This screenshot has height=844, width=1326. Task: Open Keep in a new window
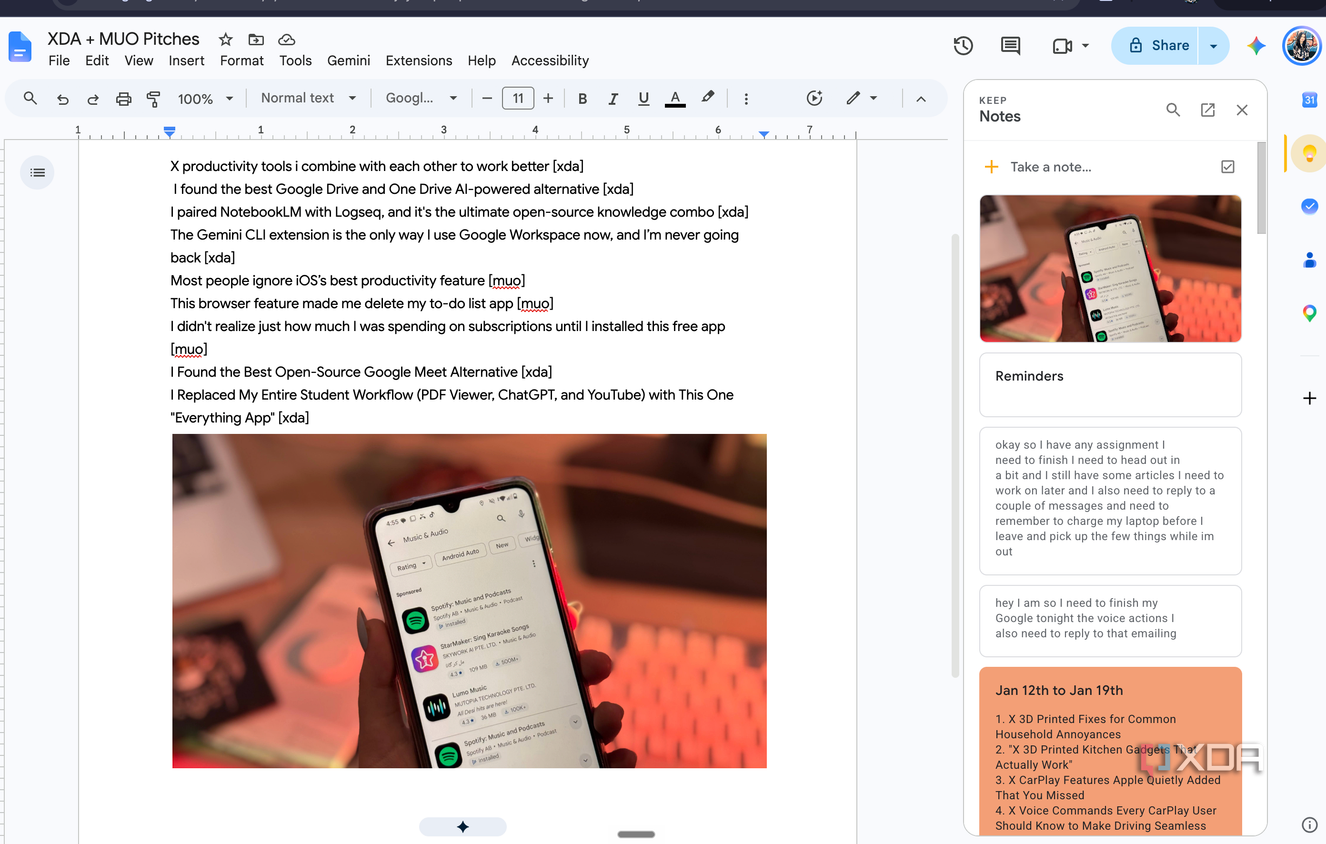coord(1208,110)
